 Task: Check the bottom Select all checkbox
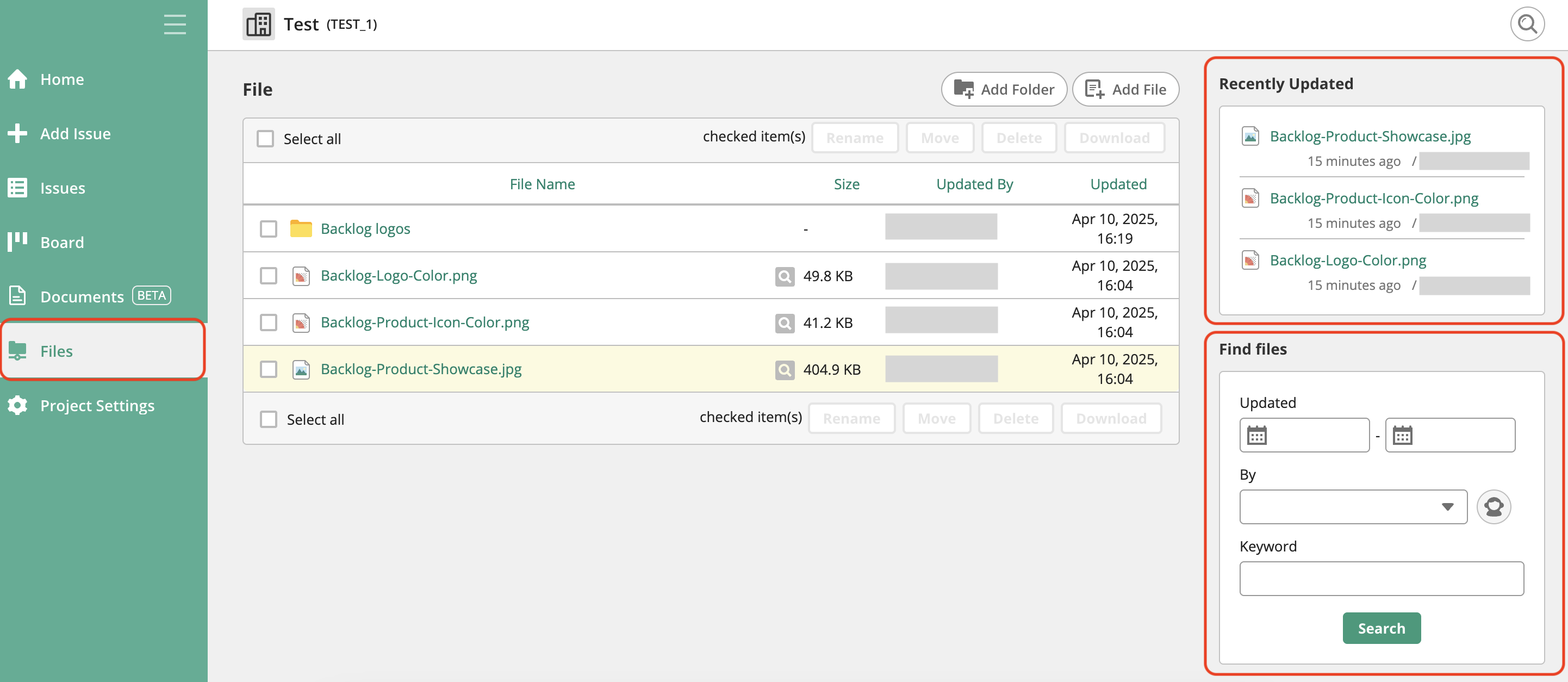[269, 419]
